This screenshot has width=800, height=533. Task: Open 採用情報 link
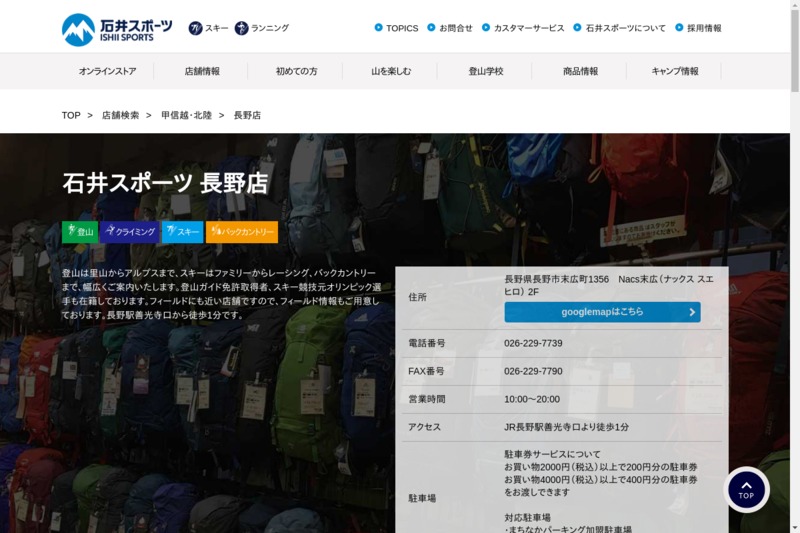(x=704, y=28)
